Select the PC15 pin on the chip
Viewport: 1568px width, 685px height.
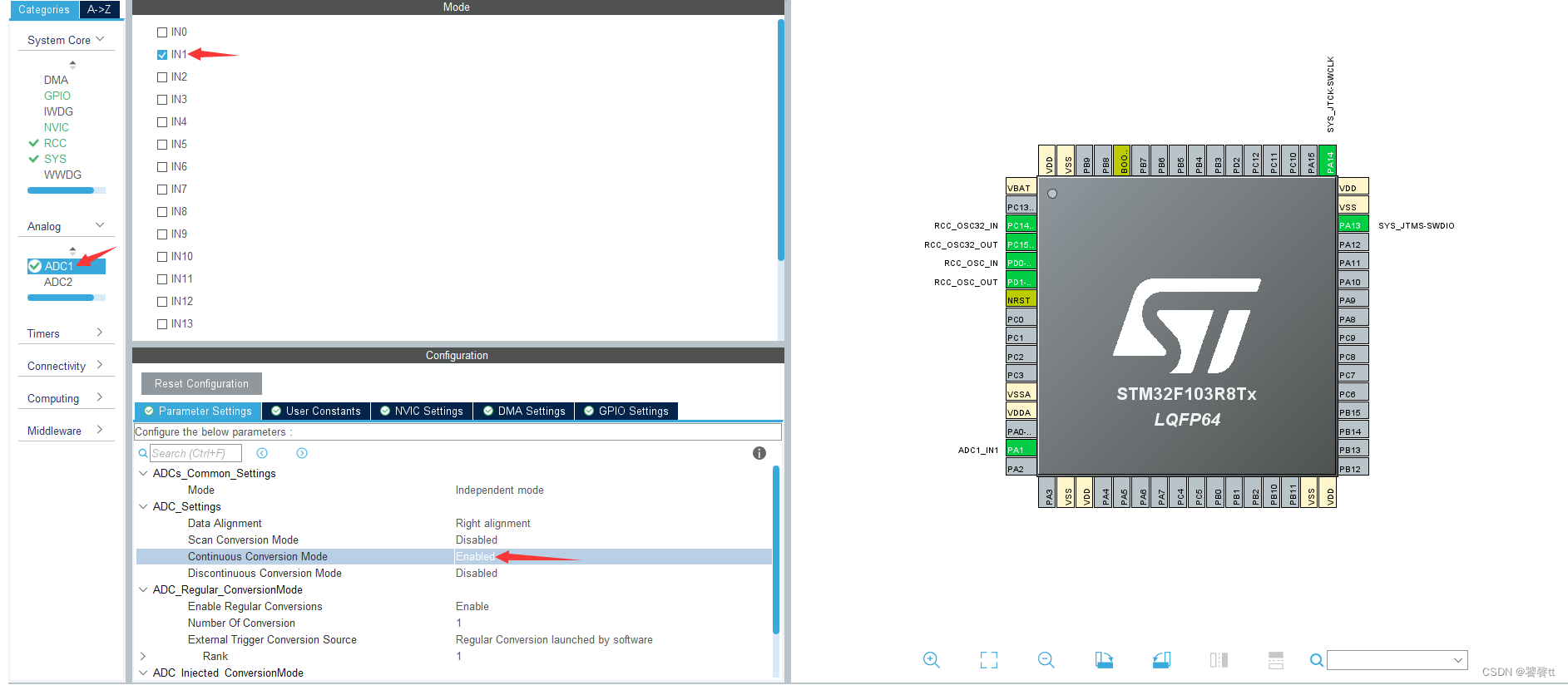[1021, 244]
